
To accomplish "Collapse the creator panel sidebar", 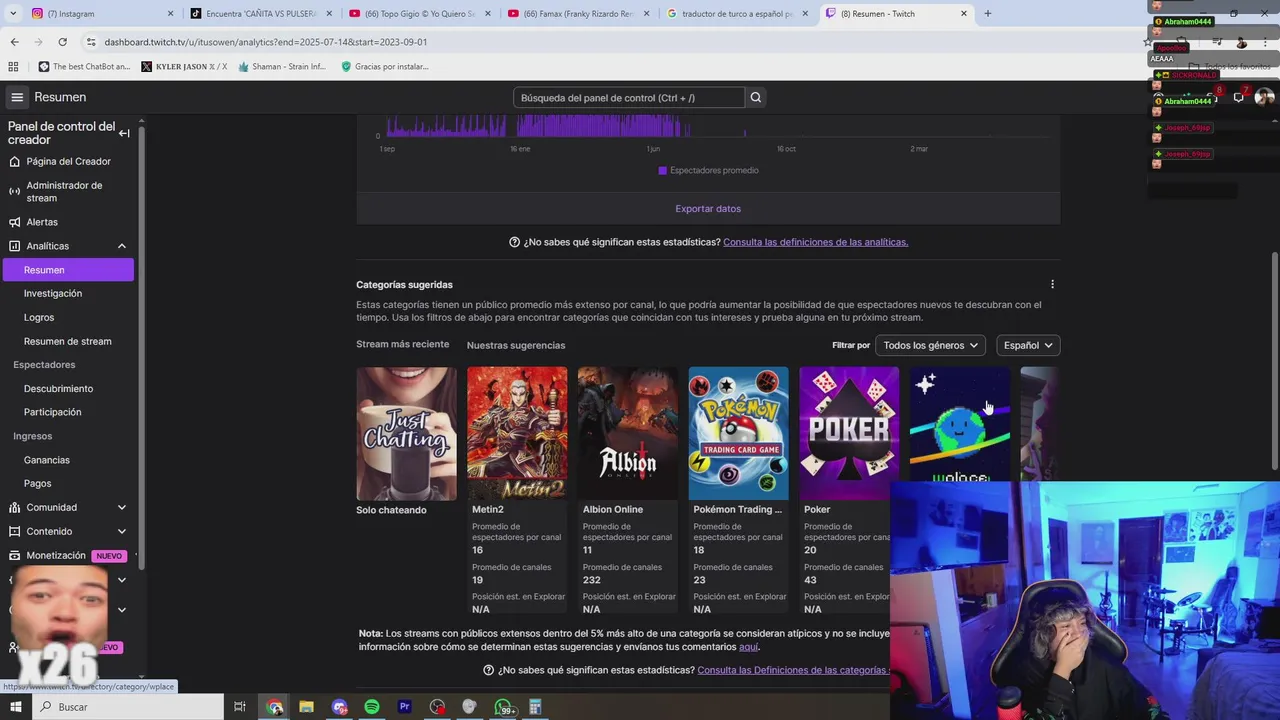I will (x=124, y=133).
